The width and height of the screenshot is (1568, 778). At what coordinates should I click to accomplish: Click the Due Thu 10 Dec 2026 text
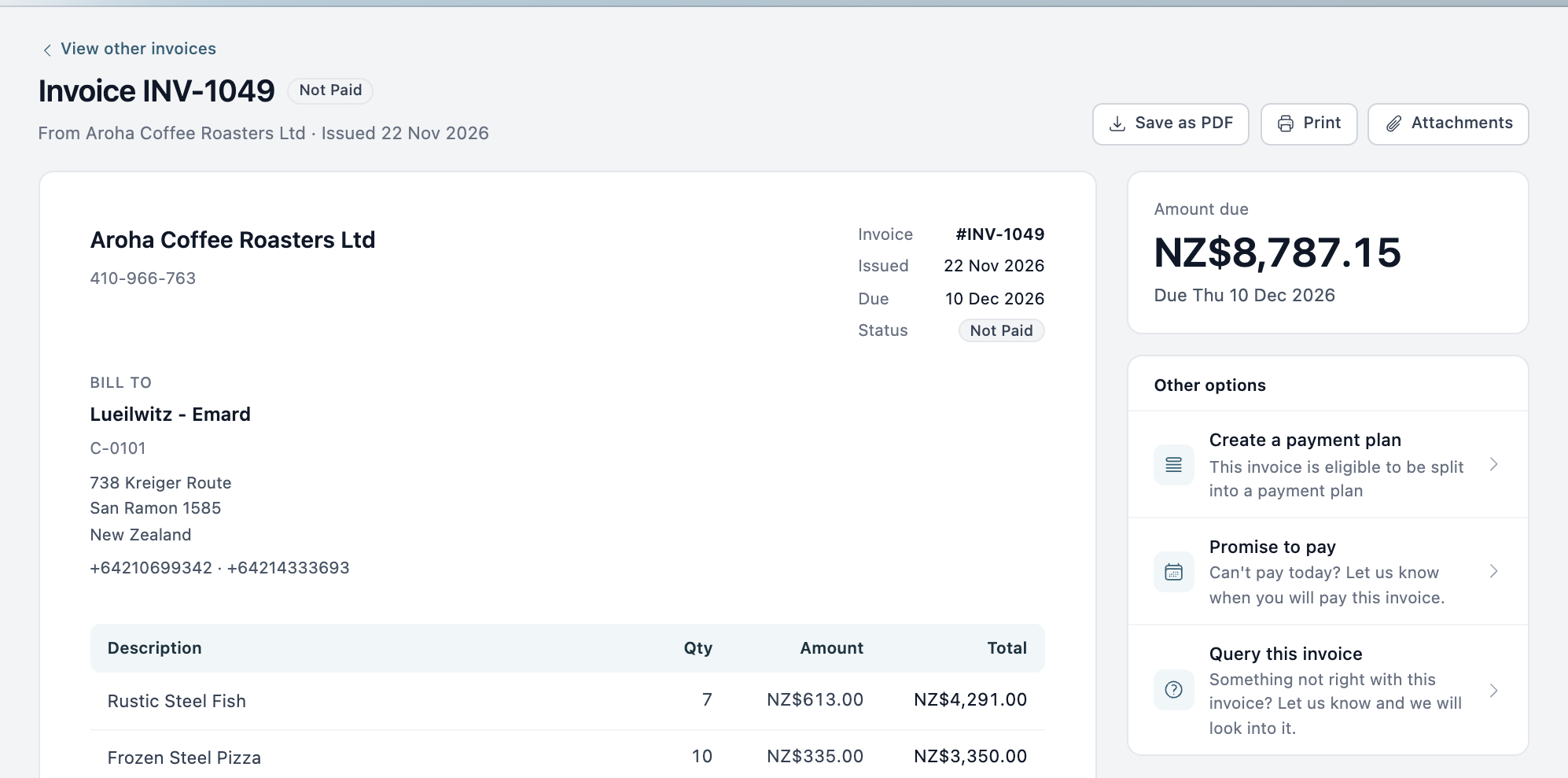(x=1244, y=295)
